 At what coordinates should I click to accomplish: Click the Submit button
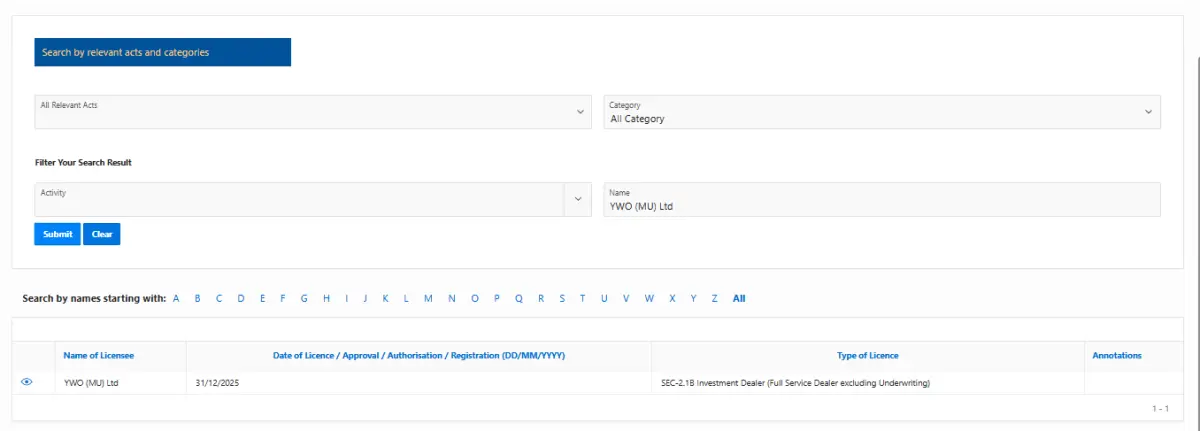[x=57, y=234]
